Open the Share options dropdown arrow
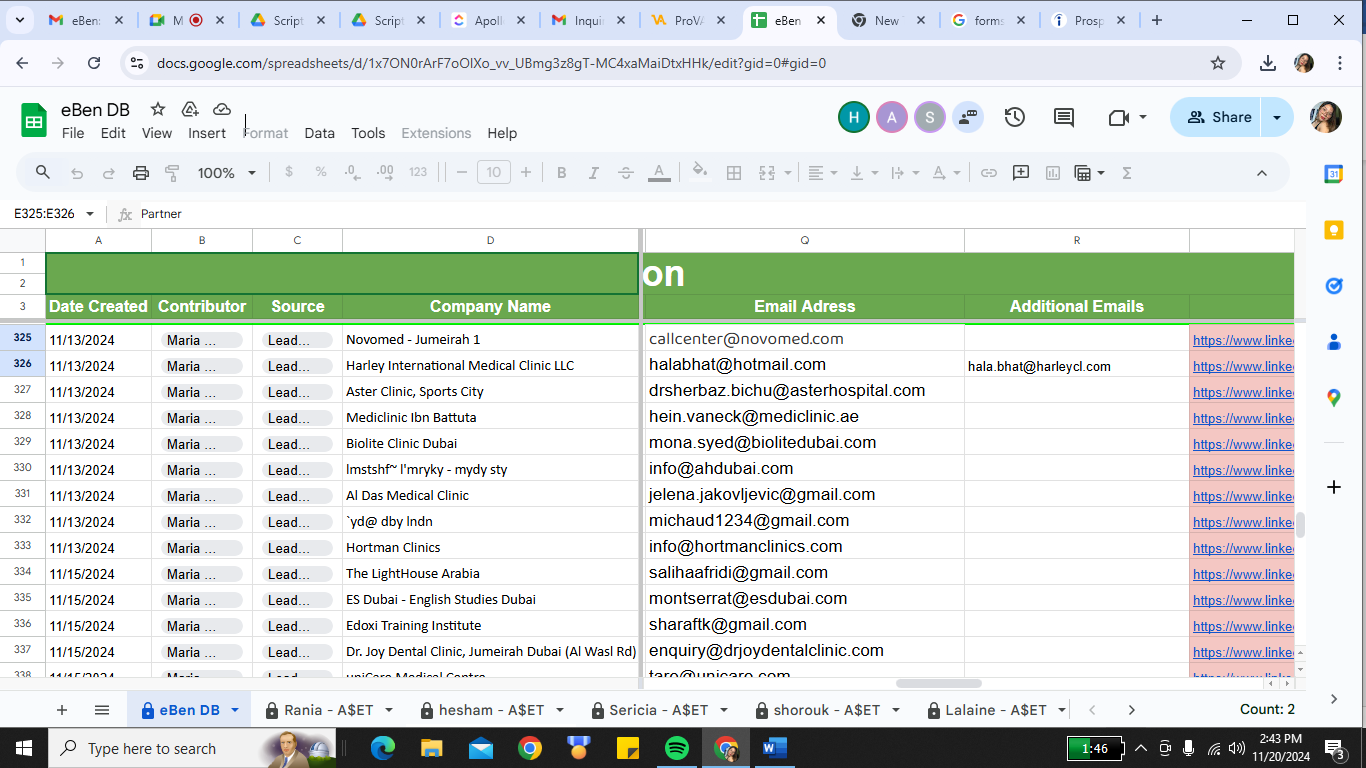 (x=1277, y=117)
